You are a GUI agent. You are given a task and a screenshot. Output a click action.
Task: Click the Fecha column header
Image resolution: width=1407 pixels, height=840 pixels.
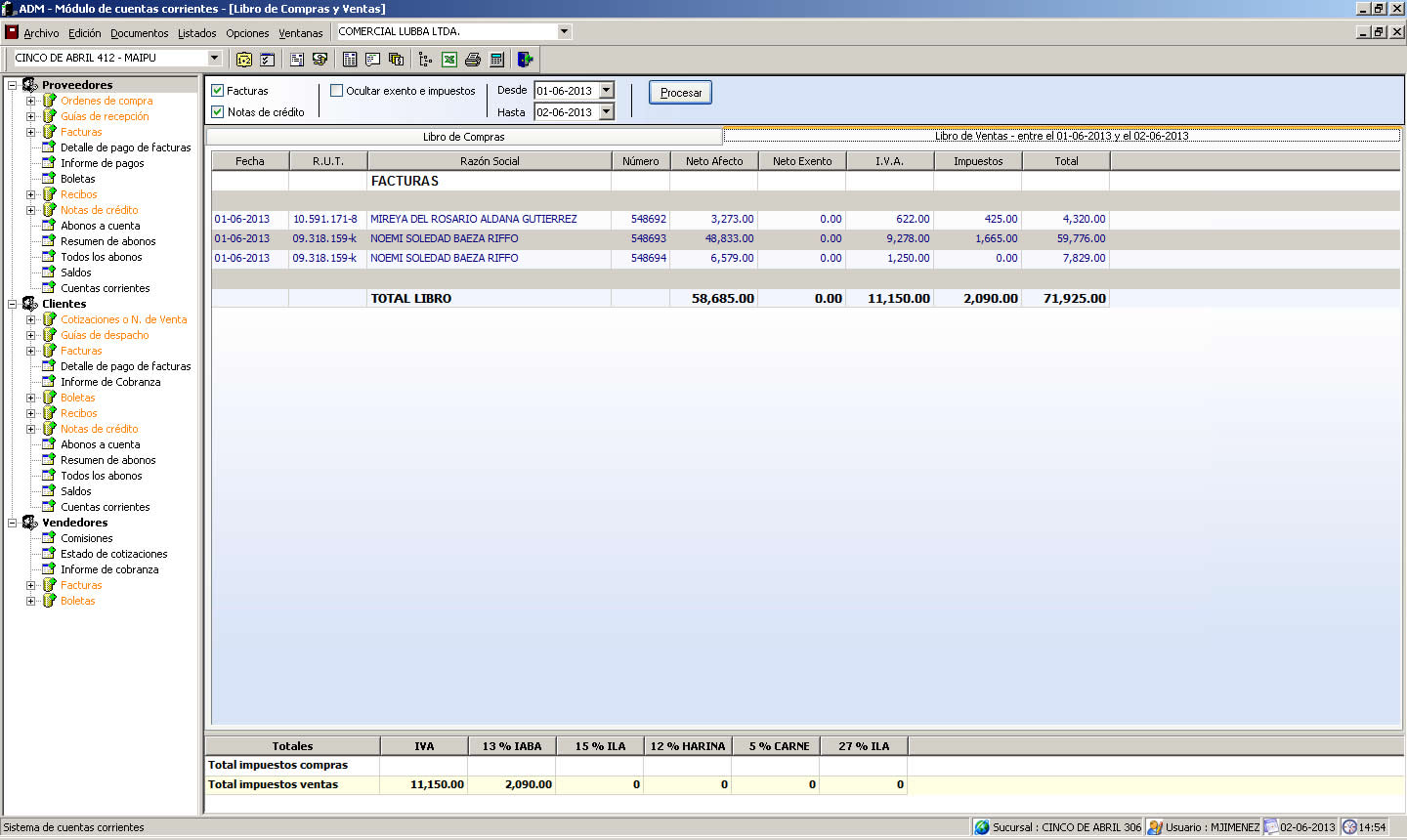click(x=250, y=161)
